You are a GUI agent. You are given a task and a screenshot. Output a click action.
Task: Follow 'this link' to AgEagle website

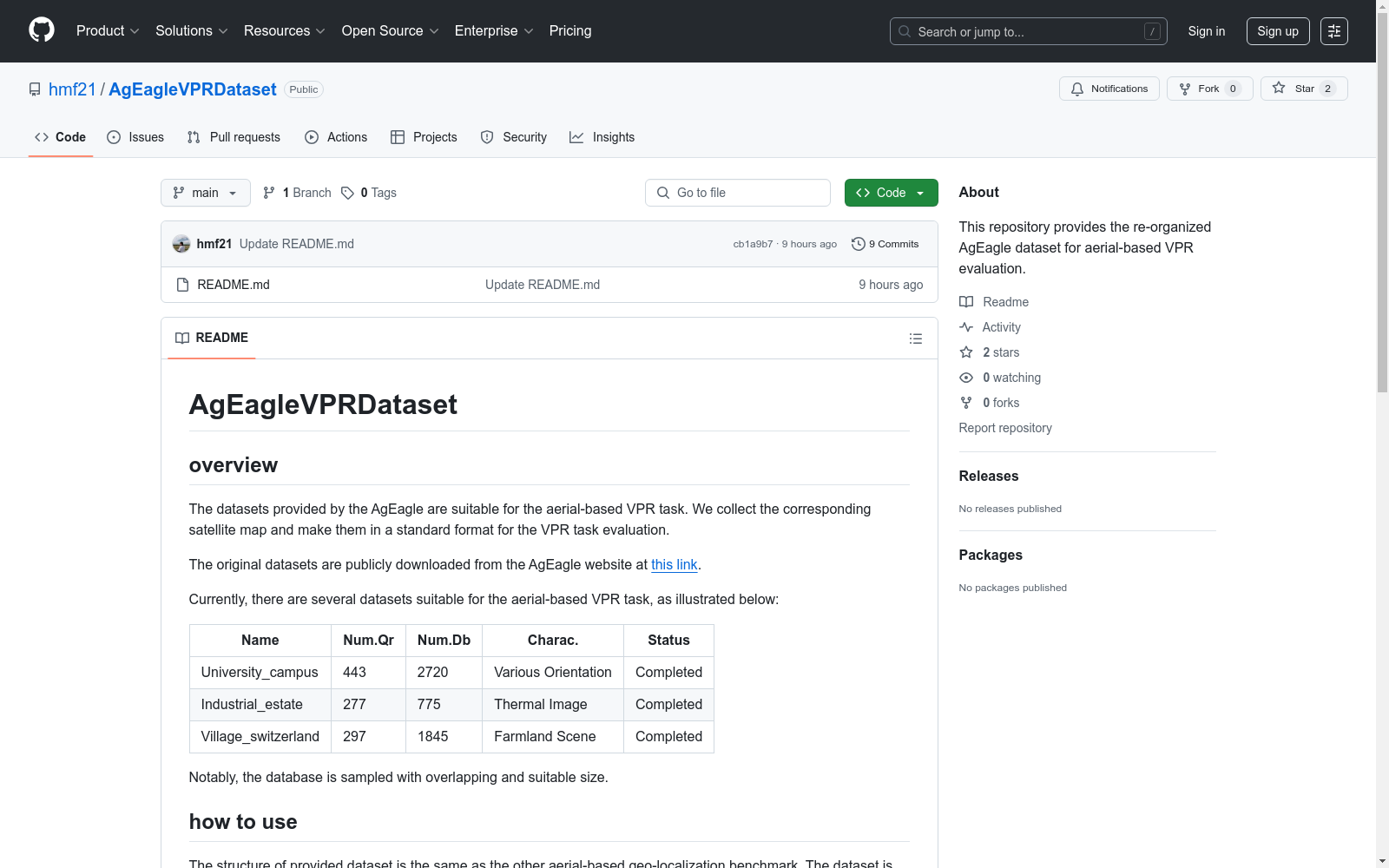675,564
